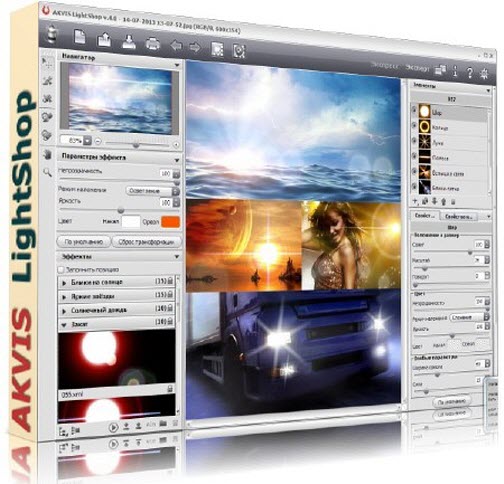Select the Шар element row in list
504x484 pixels.
point(449,112)
